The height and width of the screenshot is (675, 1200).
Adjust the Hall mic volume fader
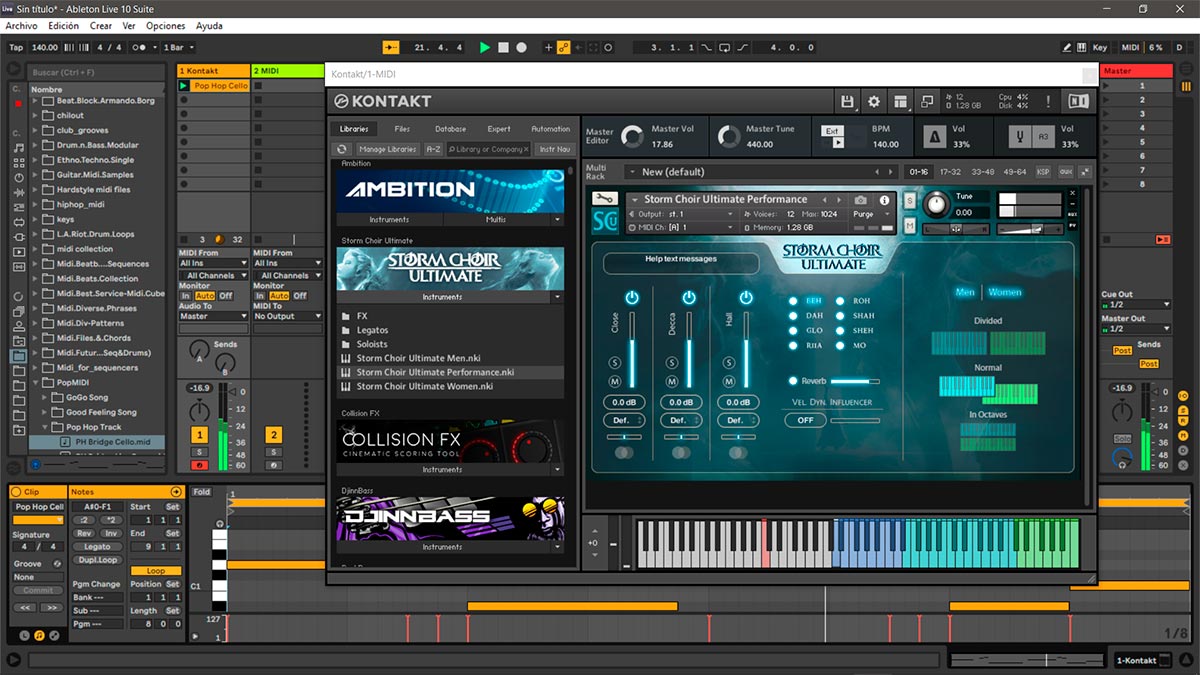click(x=745, y=349)
